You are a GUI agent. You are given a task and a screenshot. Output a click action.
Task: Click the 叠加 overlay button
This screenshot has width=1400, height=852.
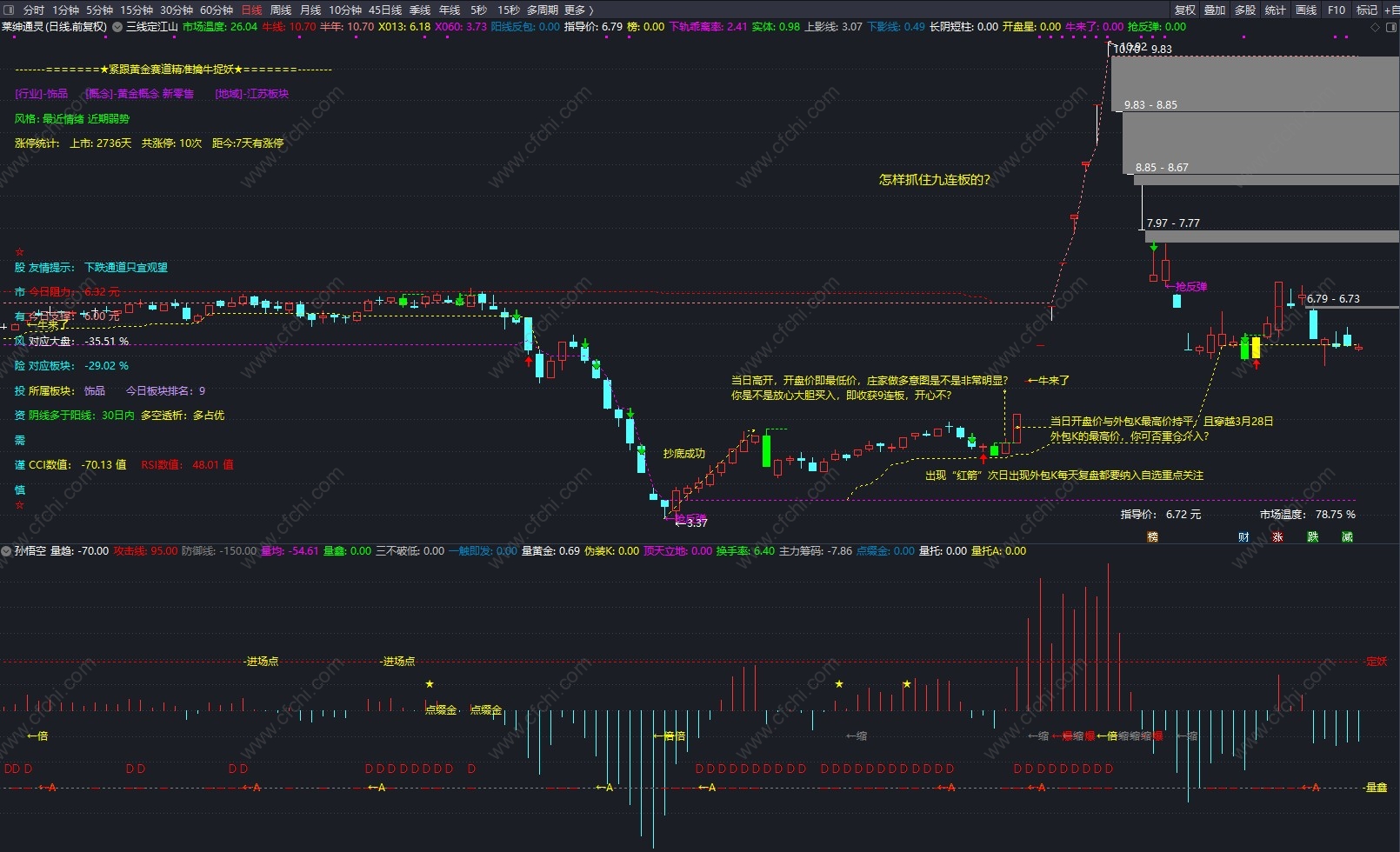(1215, 10)
